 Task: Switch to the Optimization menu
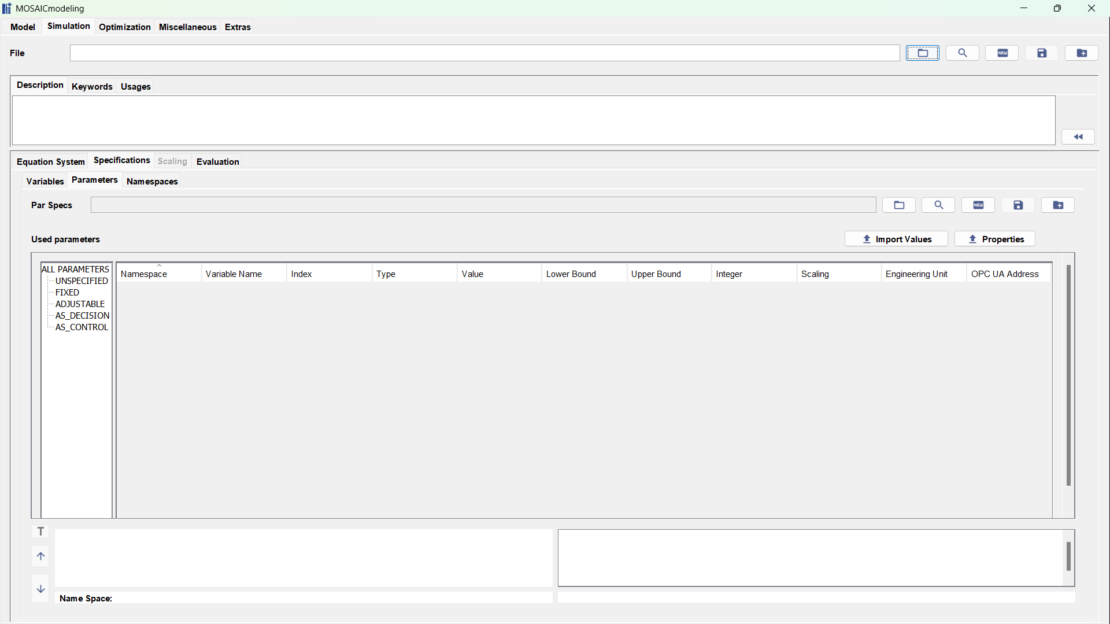124,27
